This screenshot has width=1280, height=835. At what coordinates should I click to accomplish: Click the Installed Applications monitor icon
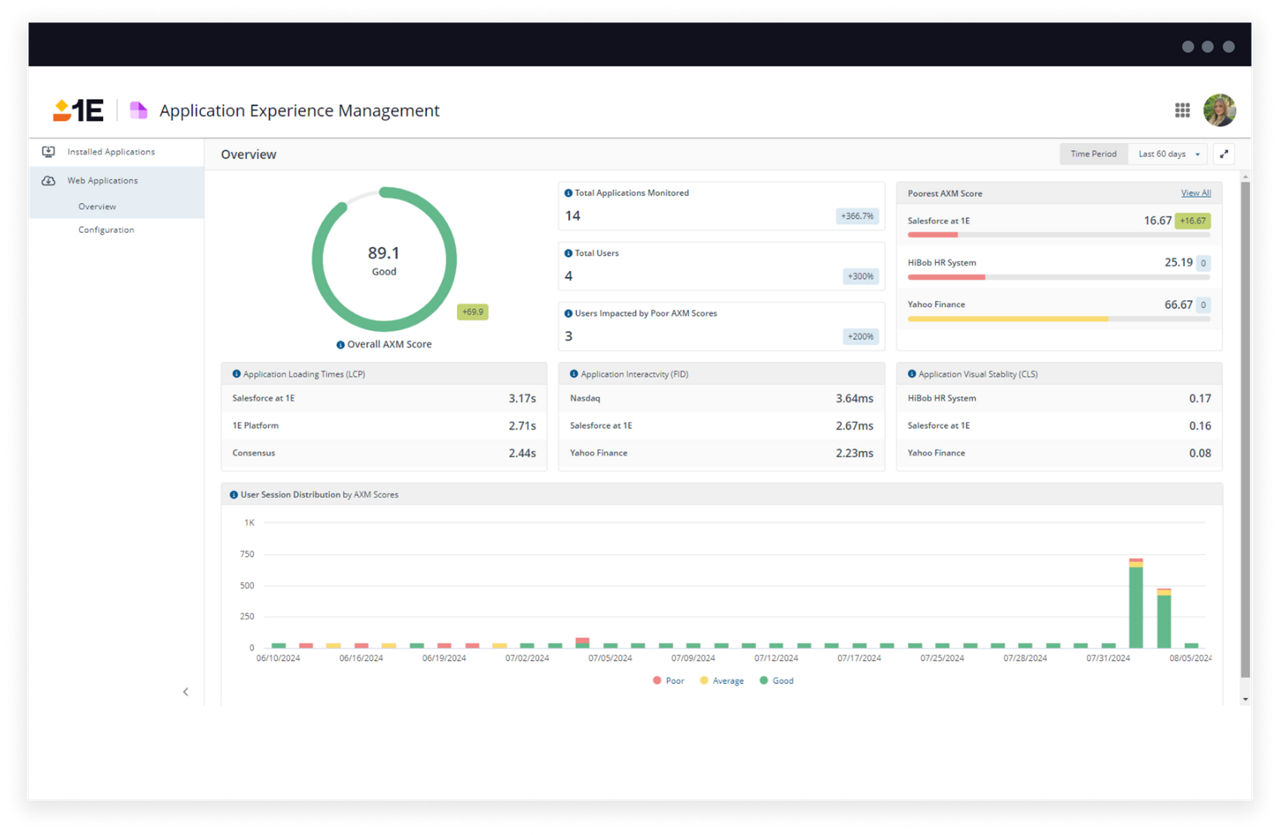pyautogui.click(x=48, y=152)
